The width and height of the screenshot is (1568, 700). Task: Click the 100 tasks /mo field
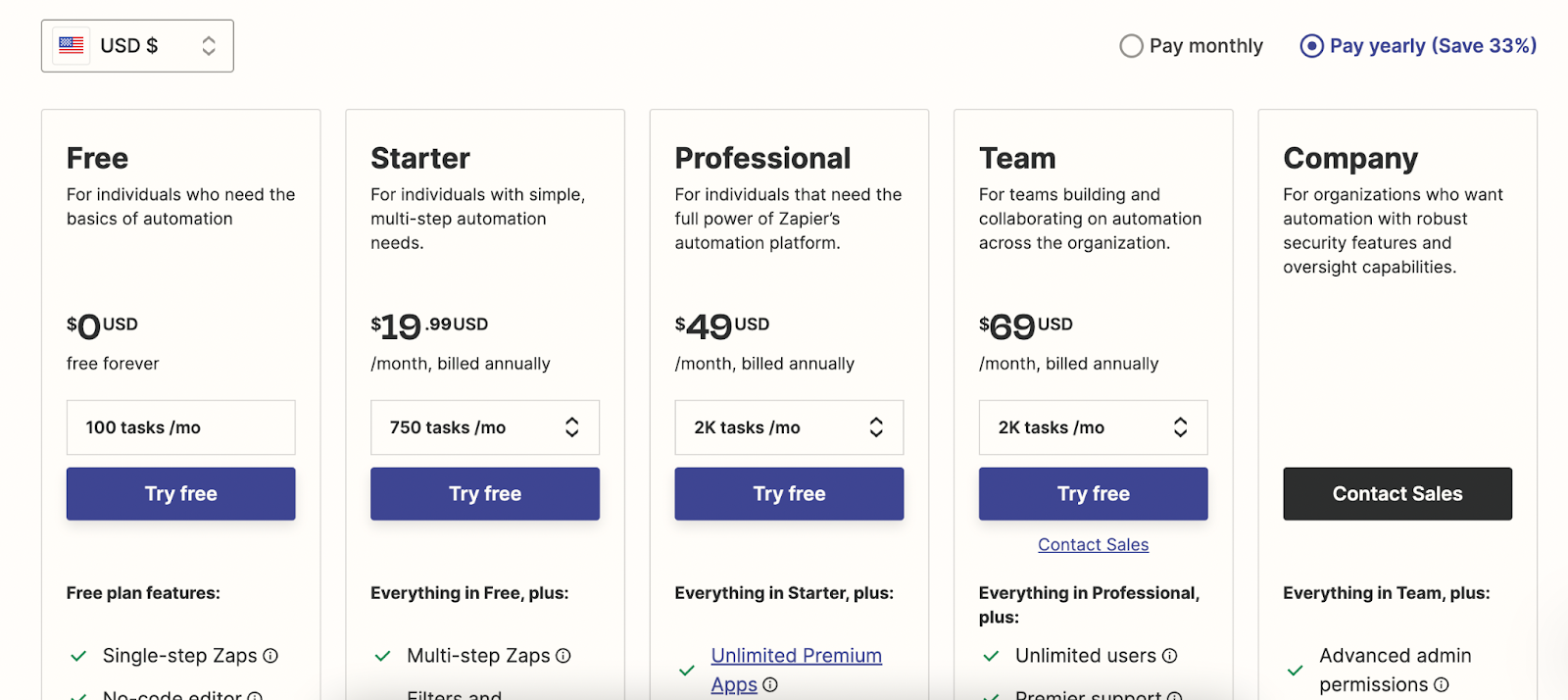(180, 427)
